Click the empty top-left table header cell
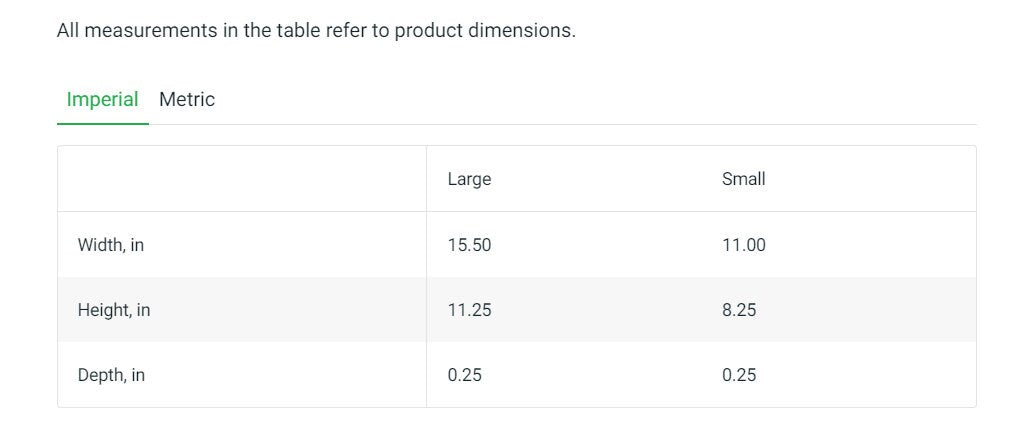The image size is (1031, 445). tap(242, 180)
